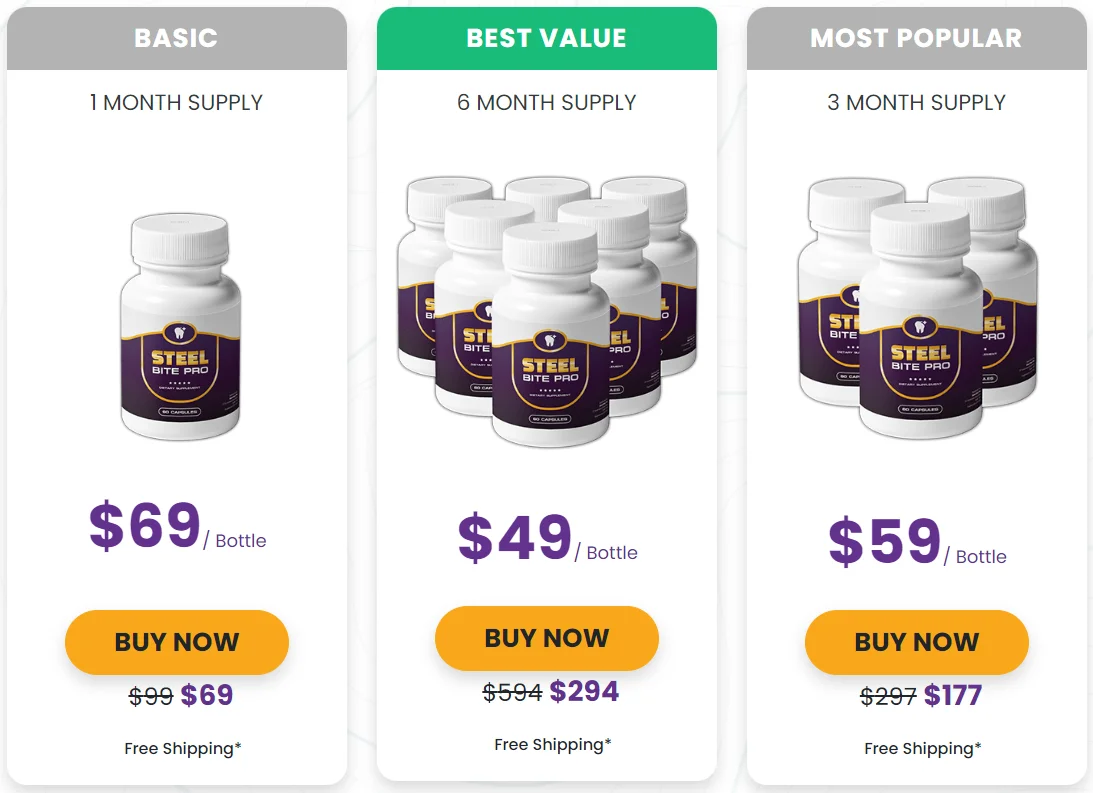
Task: Click the crossed-out $99 original price
Action: coord(151,696)
